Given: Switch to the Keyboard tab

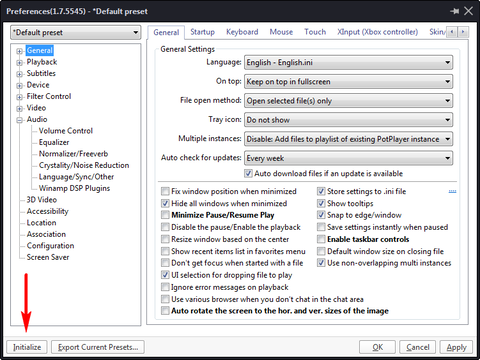Looking at the screenshot, I should (242, 32).
